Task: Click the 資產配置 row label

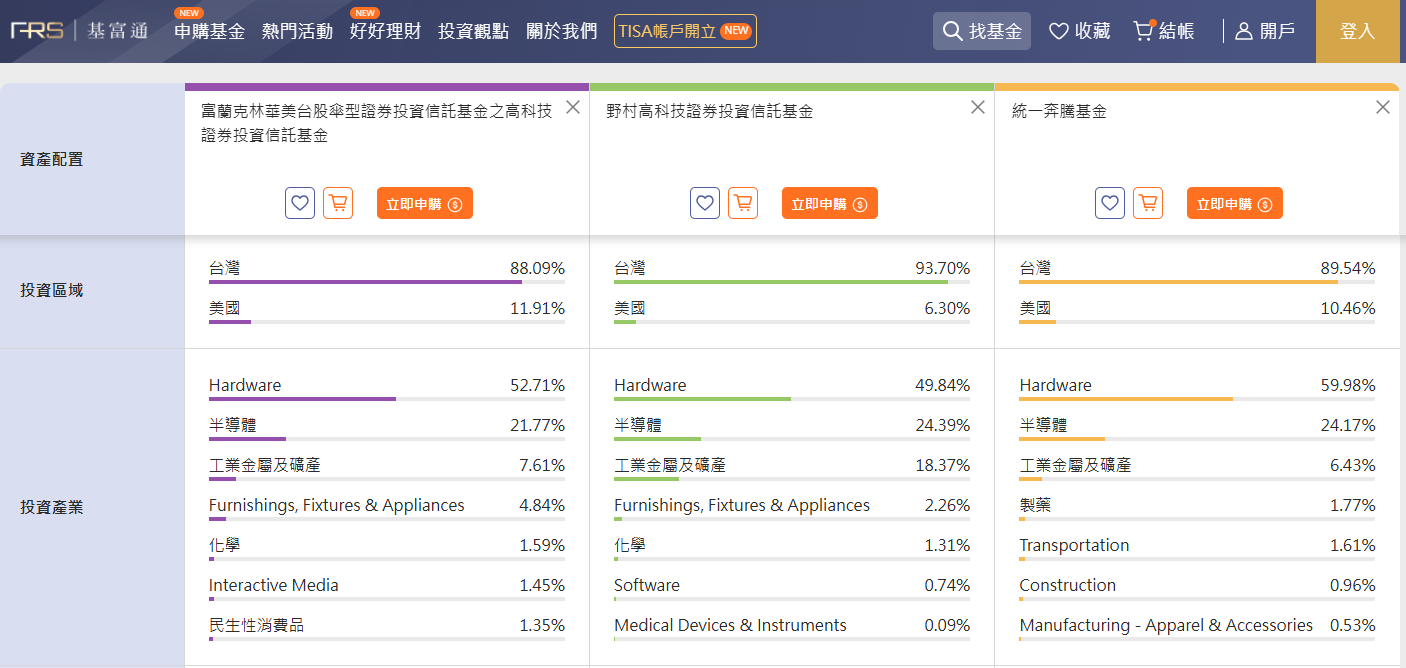Action: pos(52,159)
